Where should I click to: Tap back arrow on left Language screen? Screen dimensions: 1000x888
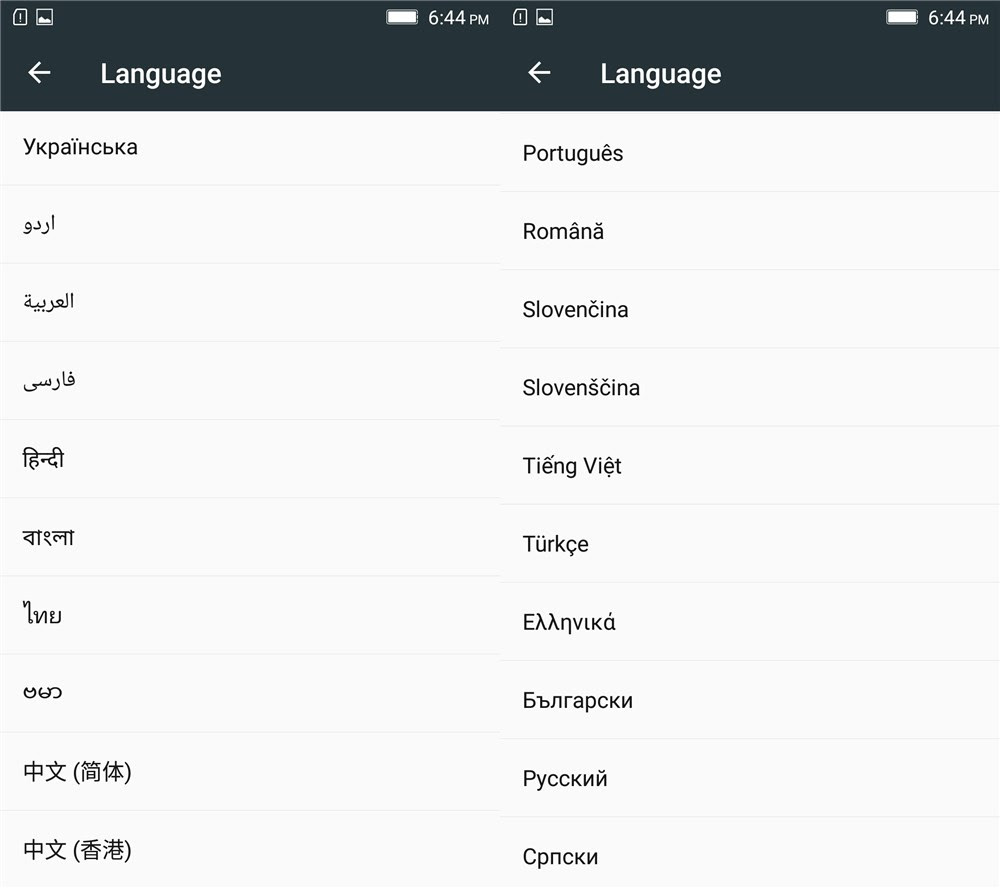click(39, 73)
